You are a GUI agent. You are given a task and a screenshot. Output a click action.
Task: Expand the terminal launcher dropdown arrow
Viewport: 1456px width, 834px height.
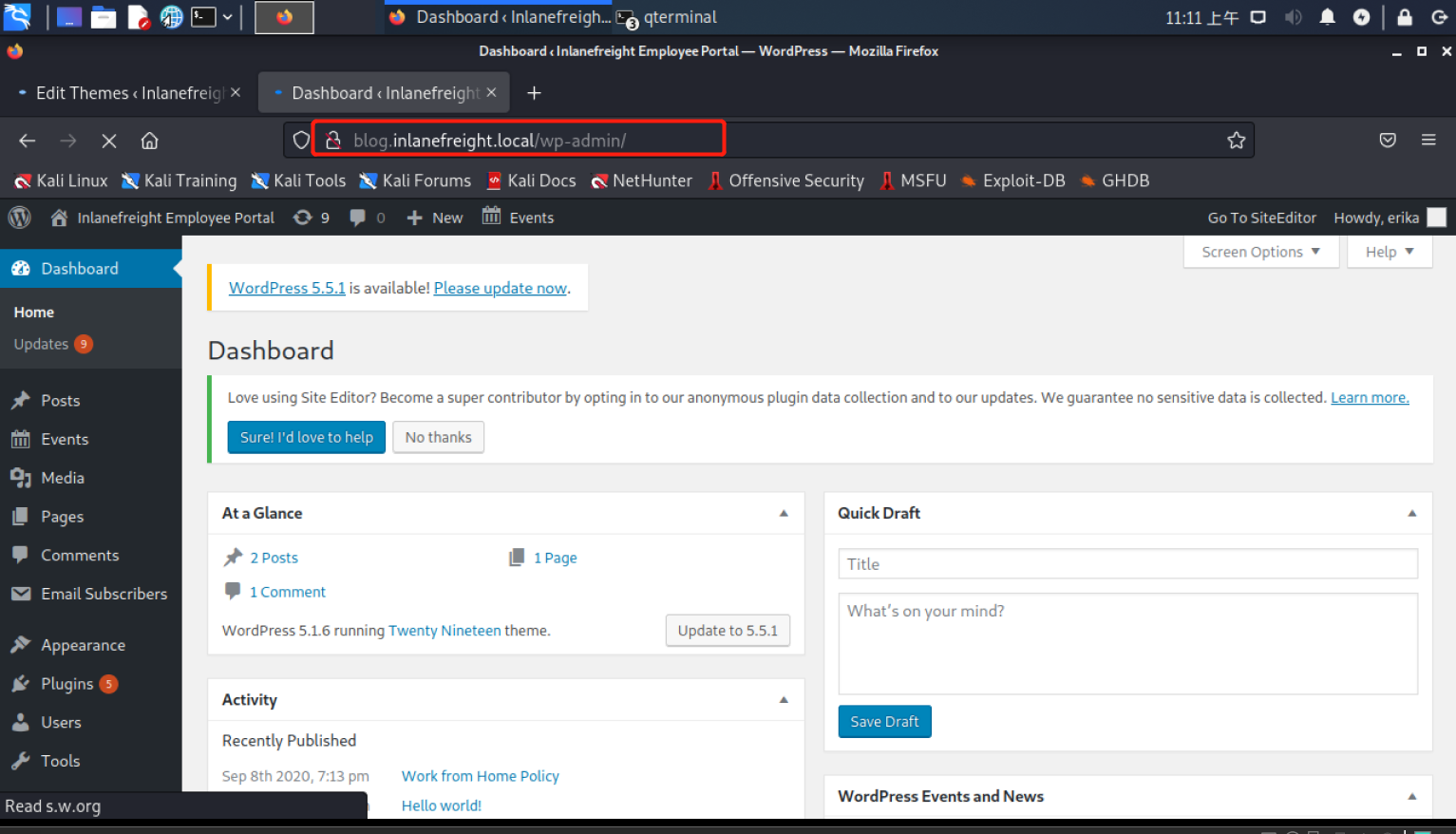pyautogui.click(x=228, y=17)
